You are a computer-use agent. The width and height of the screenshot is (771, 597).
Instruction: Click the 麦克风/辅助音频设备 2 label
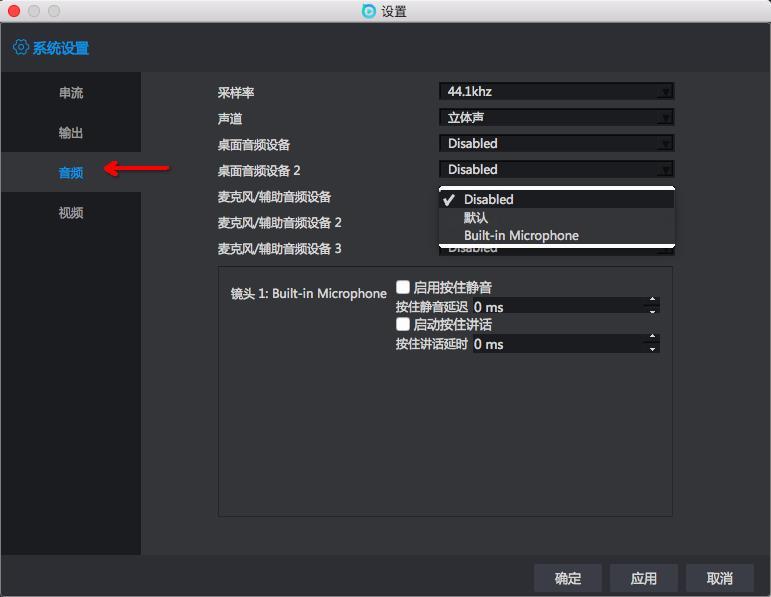coord(279,223)
